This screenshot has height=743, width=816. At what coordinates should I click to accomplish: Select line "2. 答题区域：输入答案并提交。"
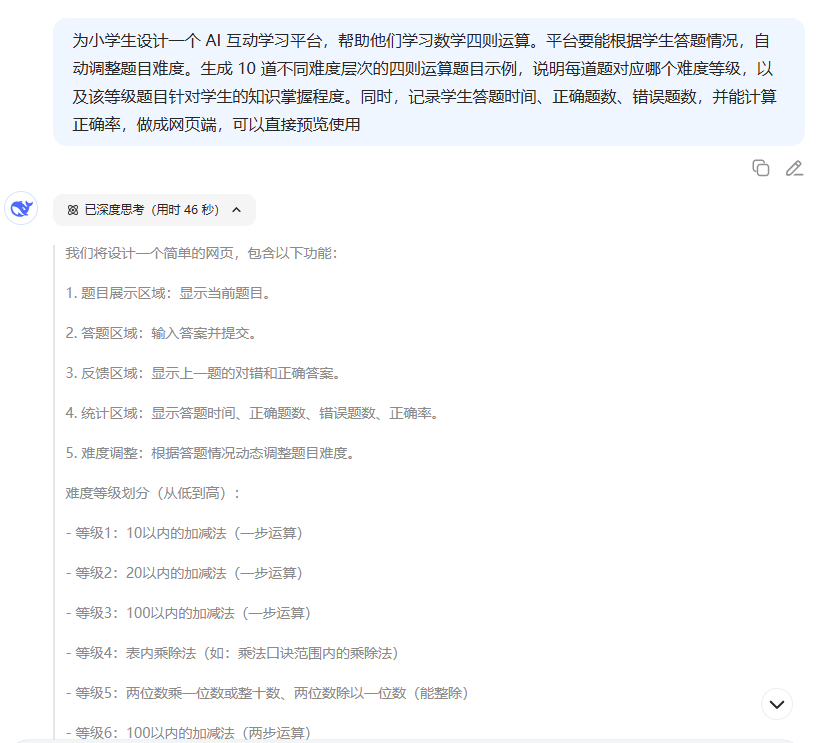(161, 333)
